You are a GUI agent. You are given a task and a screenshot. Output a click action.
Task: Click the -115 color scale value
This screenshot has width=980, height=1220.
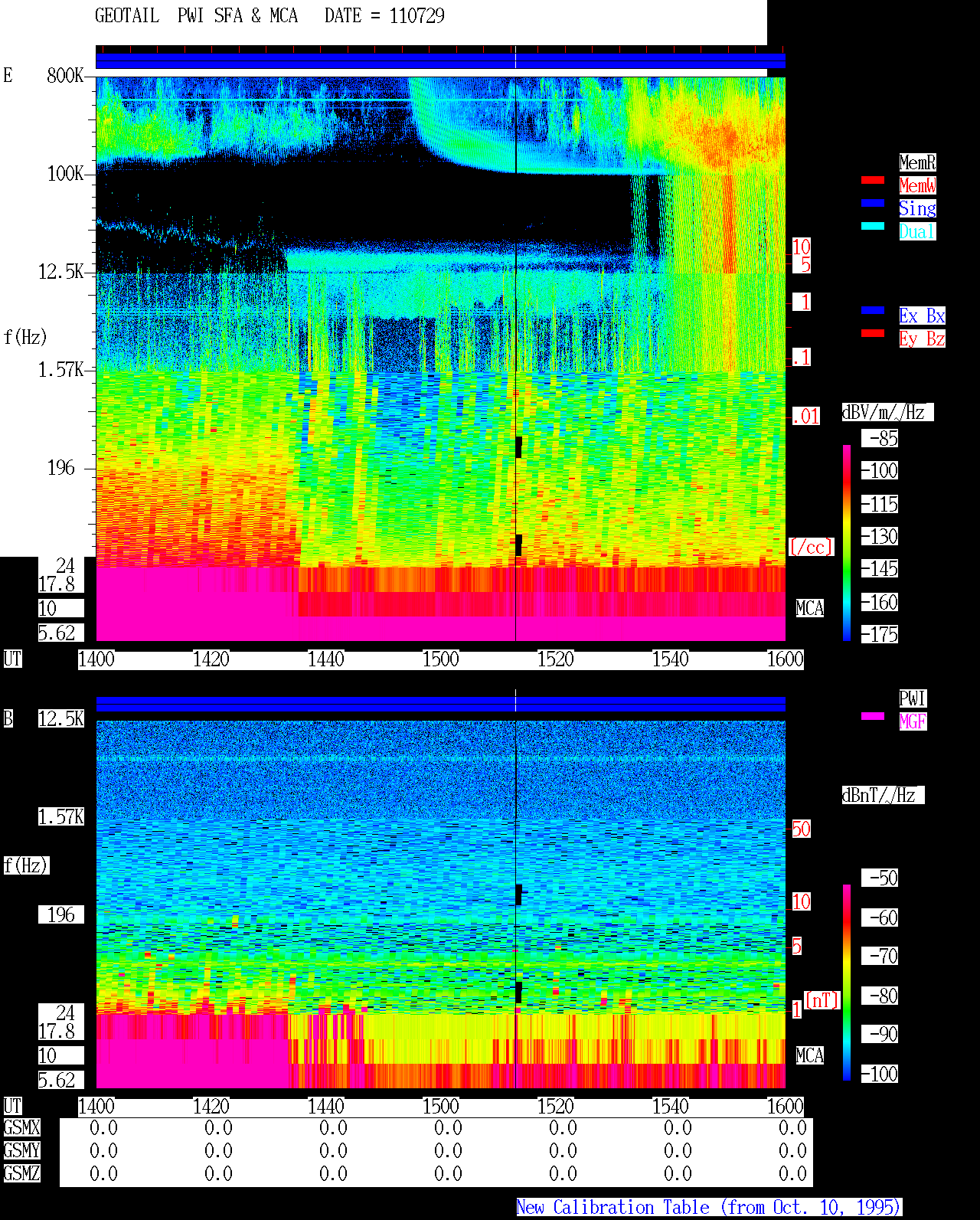click(x=880, y=504)
